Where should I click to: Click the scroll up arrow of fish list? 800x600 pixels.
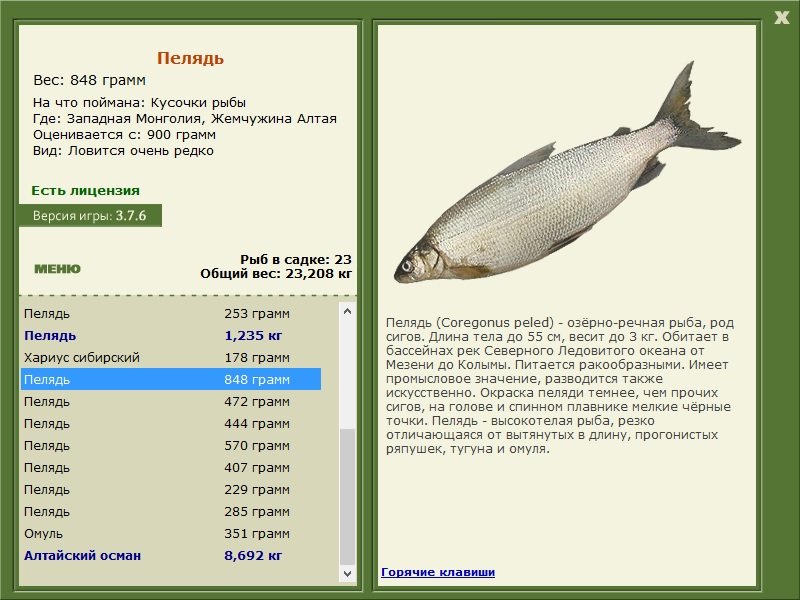(x=347, y=311)
